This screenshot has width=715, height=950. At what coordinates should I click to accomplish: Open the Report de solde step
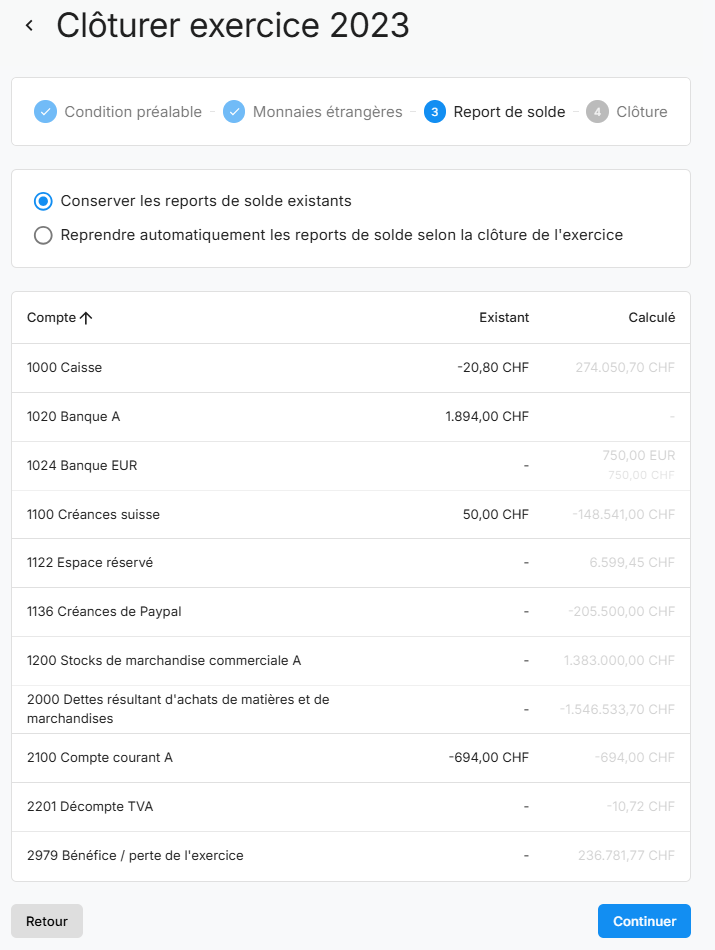point(509,112)
